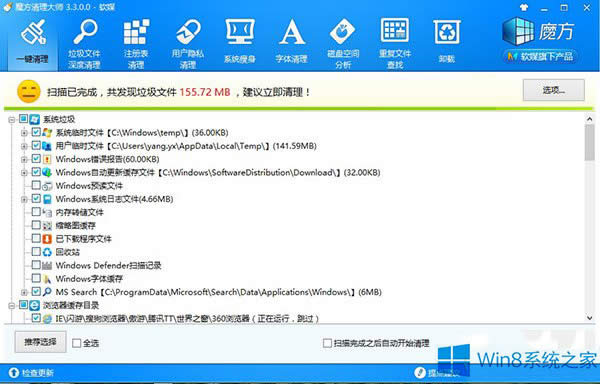
Task: Check the 内存转储文件 checkbox
Action: coord(36,212)
